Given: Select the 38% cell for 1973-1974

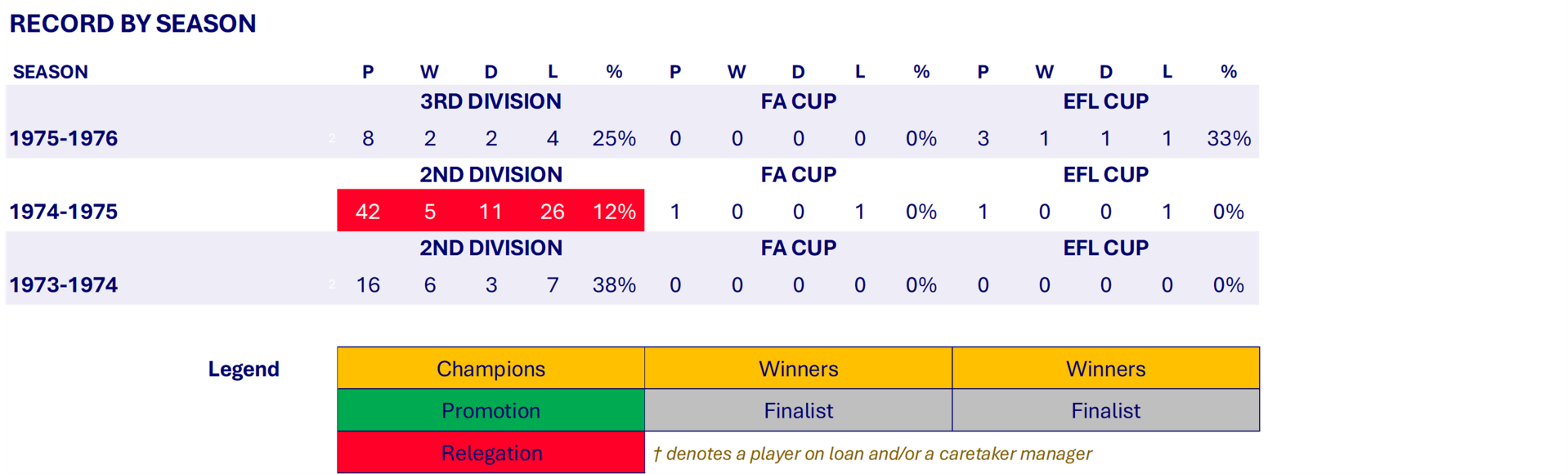Looking at the screenshot, I should click(614, 285).
